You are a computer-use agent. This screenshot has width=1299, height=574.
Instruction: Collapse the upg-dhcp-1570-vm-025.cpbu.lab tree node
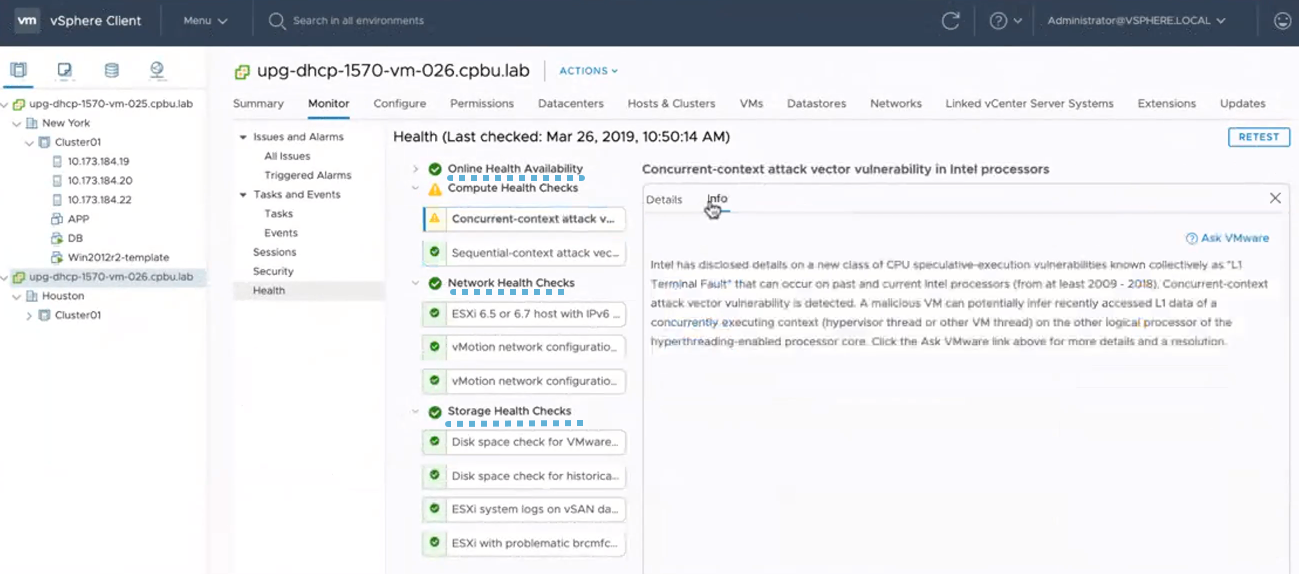(x=5, y=104)
